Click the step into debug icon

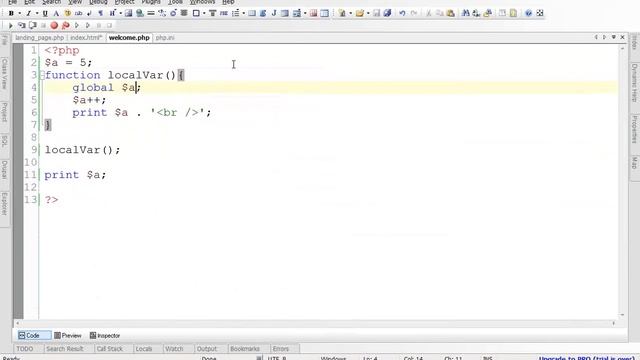click(21, 25)
